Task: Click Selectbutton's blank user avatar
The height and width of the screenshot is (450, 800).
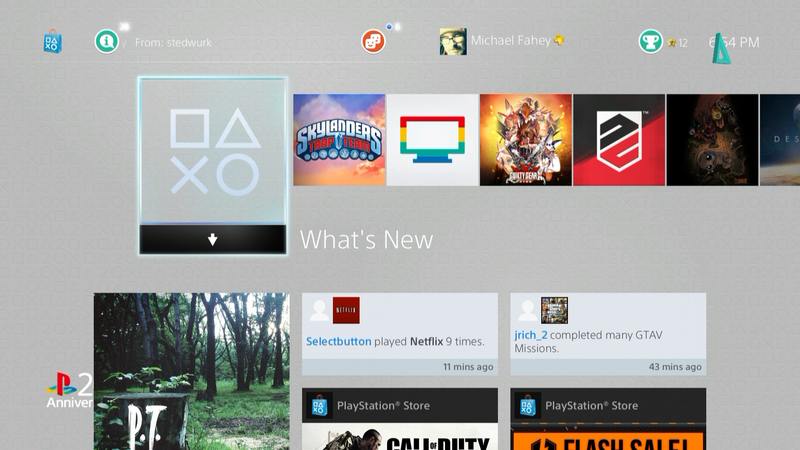Action: (x=319, y=310)
